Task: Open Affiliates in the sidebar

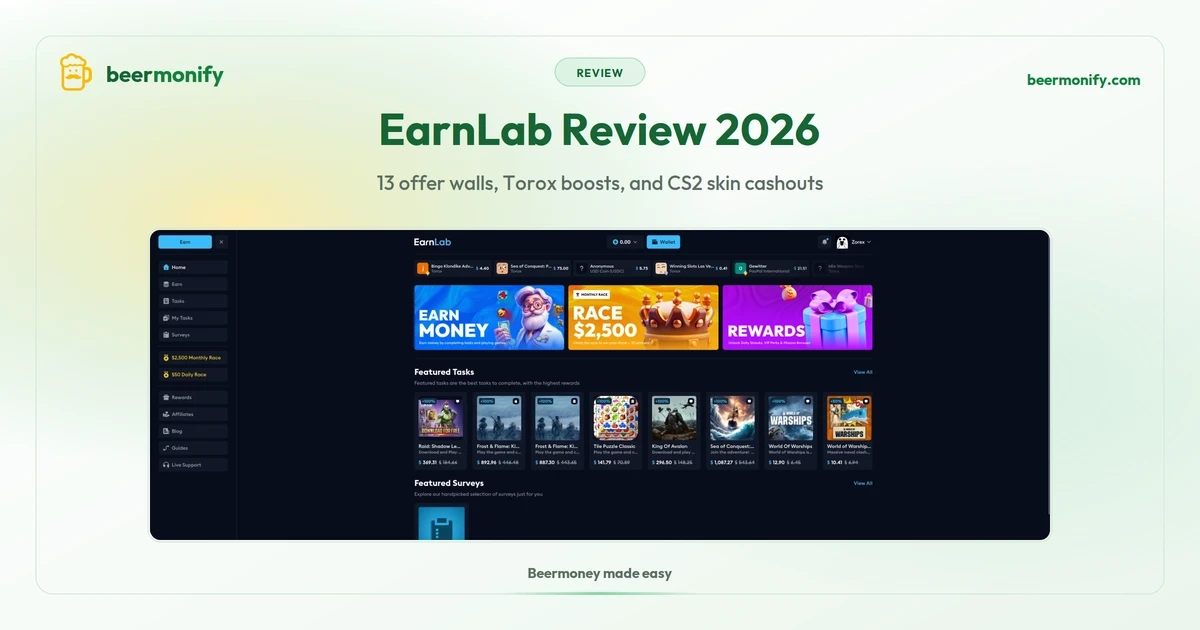Action: 193,414
